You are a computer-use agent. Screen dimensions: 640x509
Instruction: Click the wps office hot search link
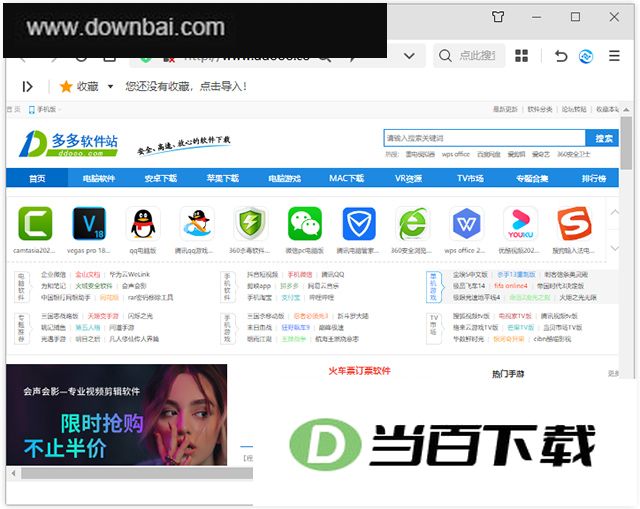[x=456, y=154]
